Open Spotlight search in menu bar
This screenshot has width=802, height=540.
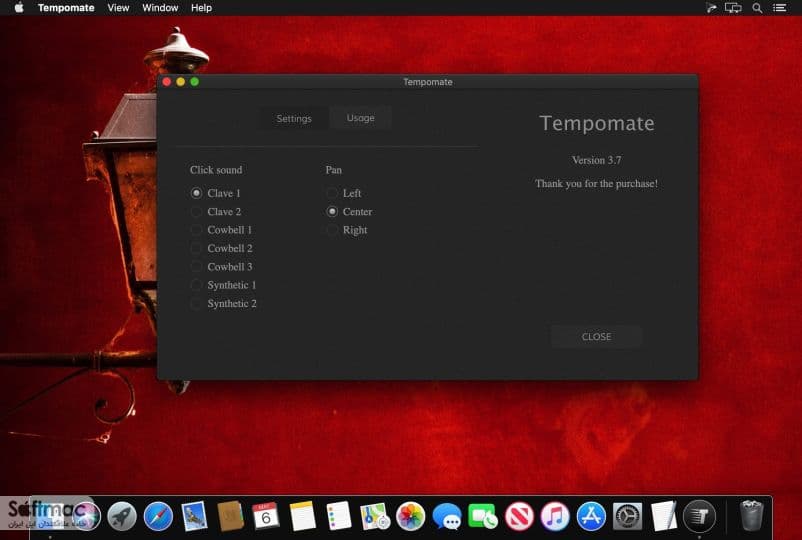coord(757,8)
